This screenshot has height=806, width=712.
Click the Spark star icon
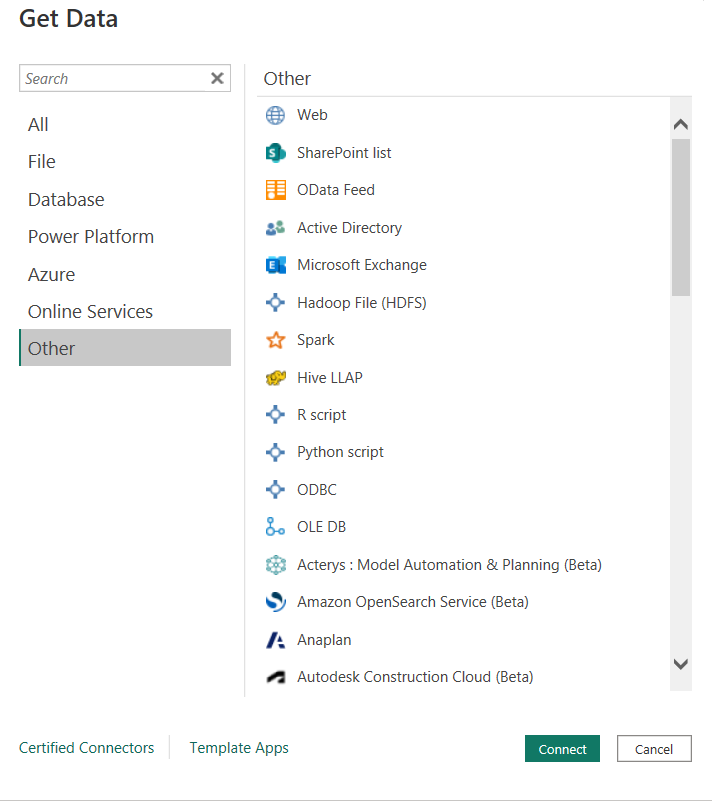point(275,340)
